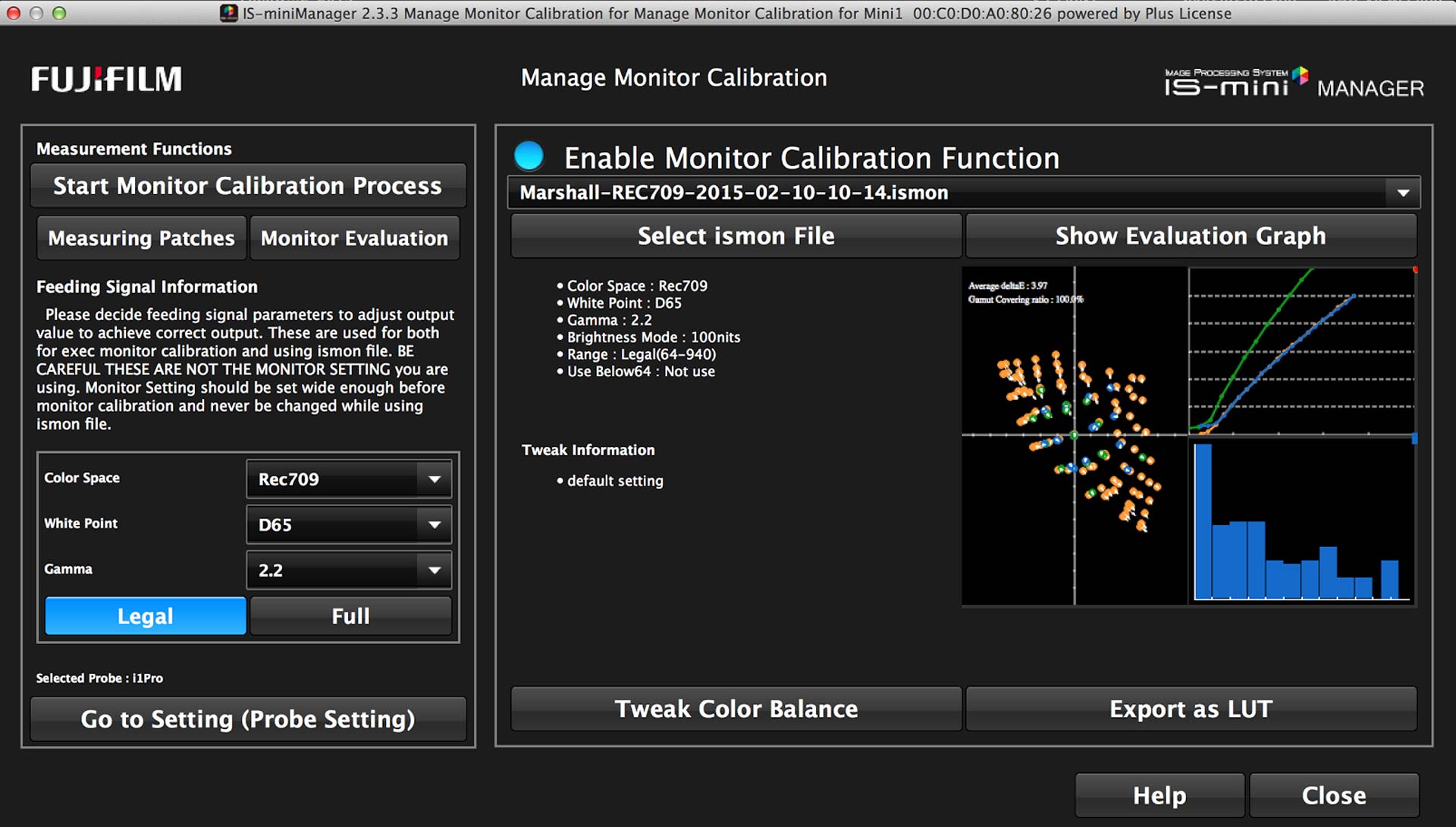Screen dimensions: 1456x827
Task: Select Legal range button
Action: [146, 615]
